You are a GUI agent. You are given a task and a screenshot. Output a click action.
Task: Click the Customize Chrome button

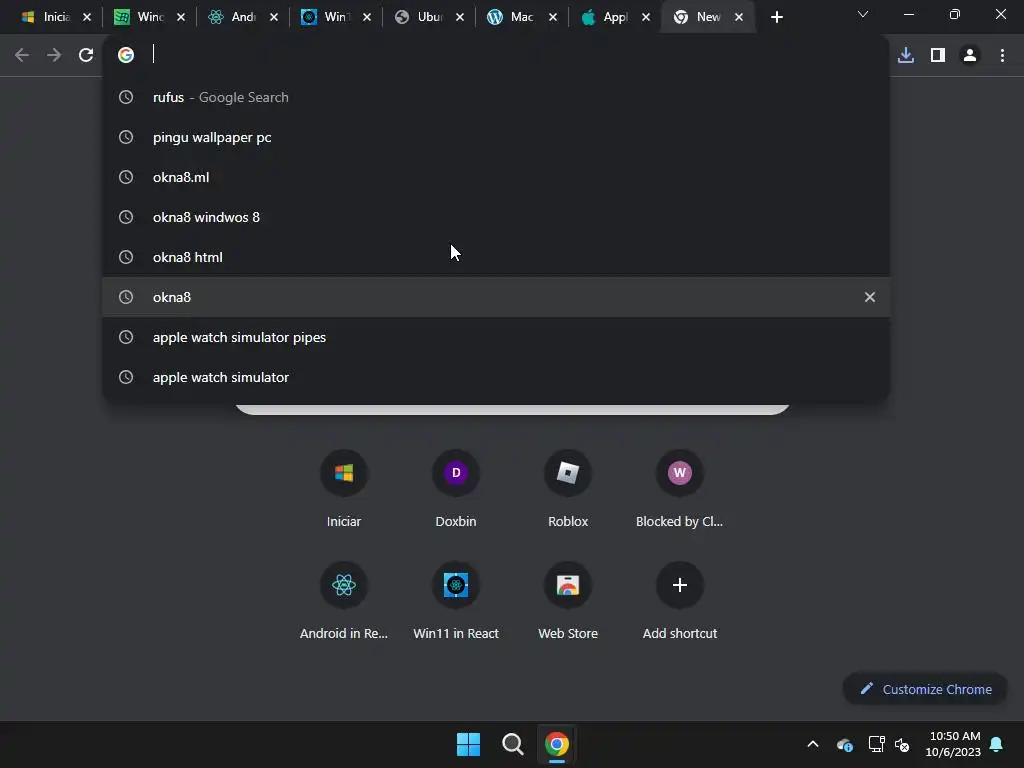(x=925, y=689)
